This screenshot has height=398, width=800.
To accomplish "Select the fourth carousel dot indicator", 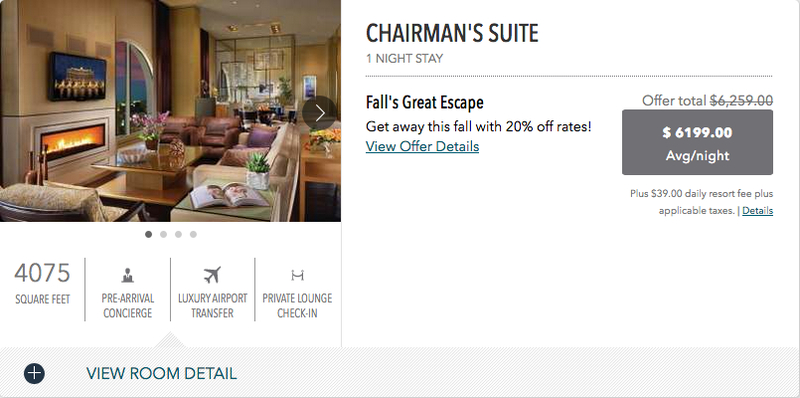I will pyautogui.click(x=193, y=234).
